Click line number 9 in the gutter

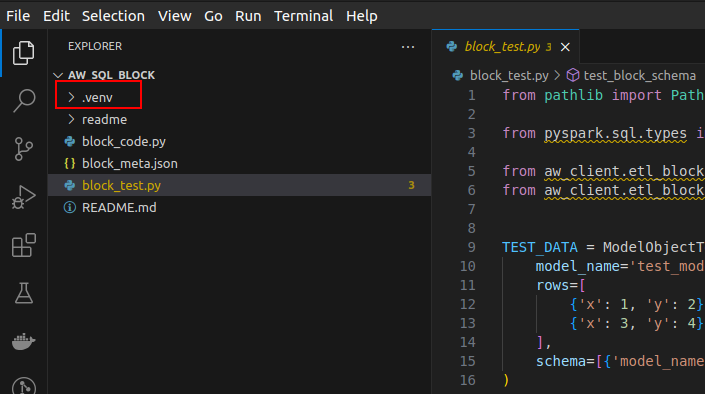pos(471,247)
